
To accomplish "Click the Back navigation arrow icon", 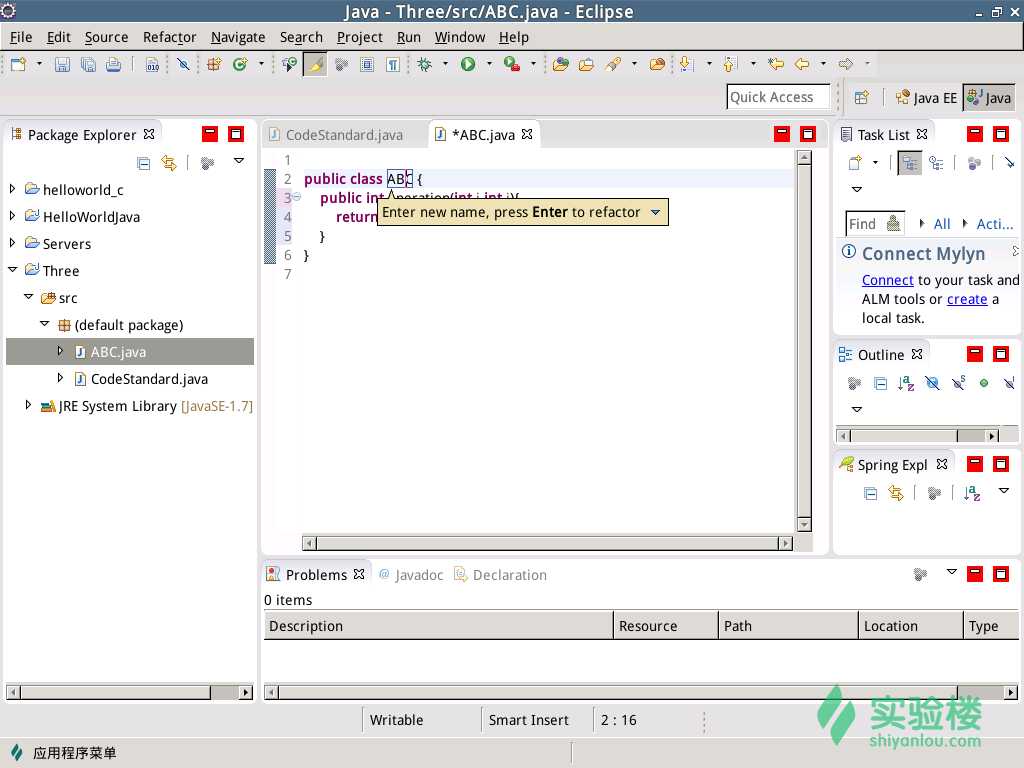I will point(802,64).
